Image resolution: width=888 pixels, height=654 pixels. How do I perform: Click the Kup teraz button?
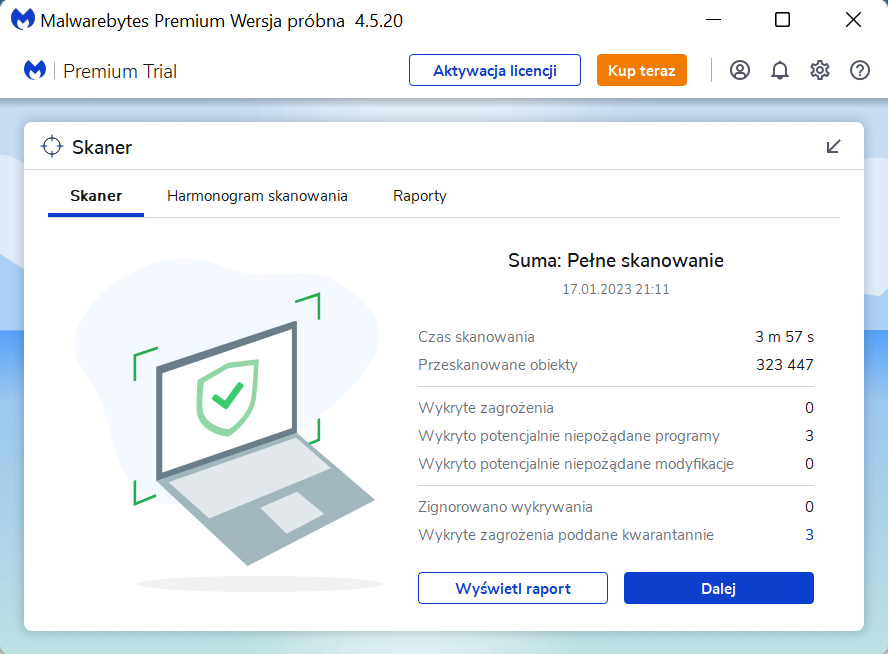[x=642, y=70]
